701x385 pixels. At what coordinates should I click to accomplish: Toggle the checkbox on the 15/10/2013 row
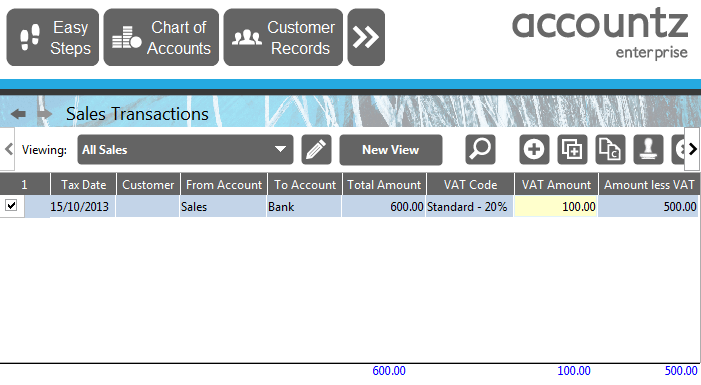coord(11,206)
